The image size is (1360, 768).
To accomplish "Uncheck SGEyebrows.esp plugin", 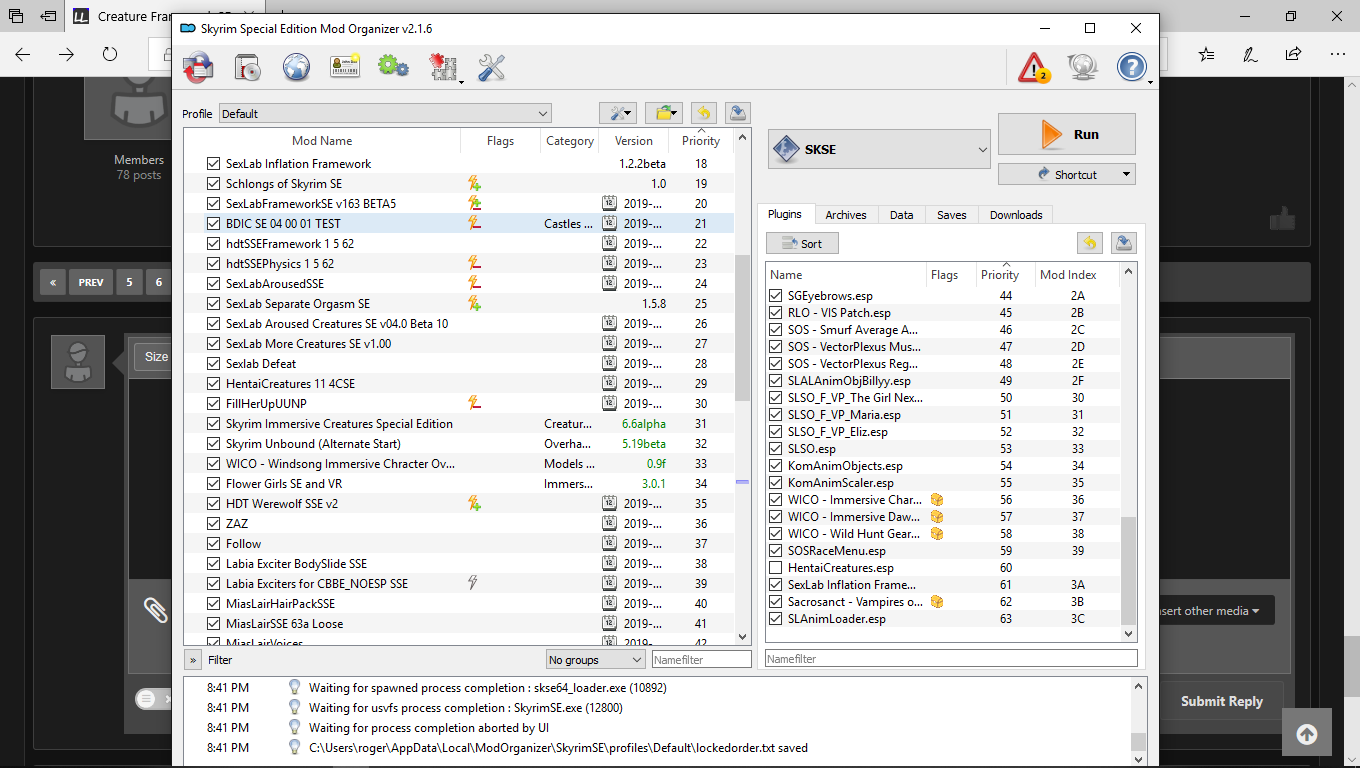I will click(x=775, y=296).
